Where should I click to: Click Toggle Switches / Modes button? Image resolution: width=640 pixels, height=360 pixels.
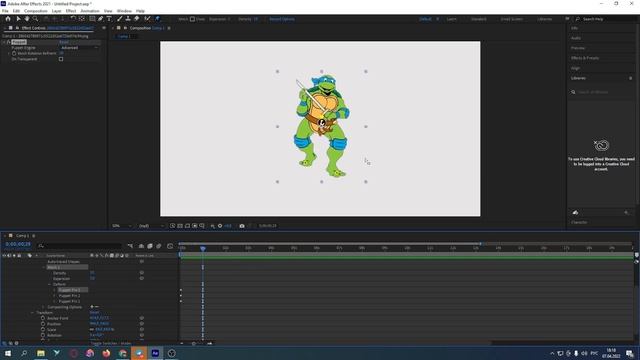(x=111, y=344)
